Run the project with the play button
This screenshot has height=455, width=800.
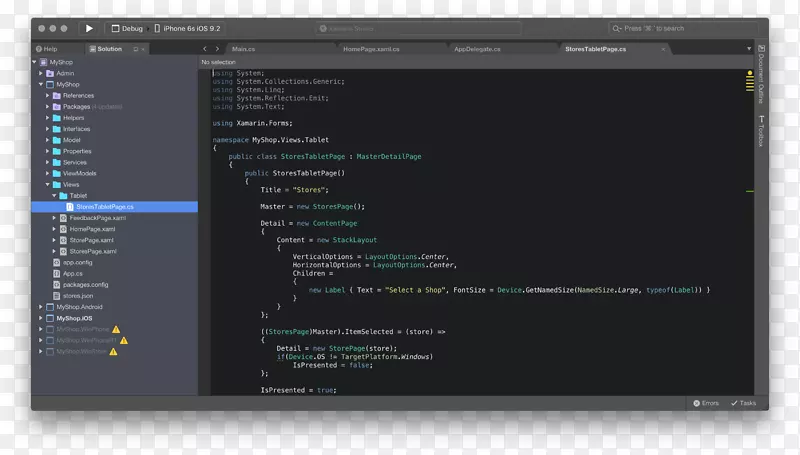(x=89, y=29)
